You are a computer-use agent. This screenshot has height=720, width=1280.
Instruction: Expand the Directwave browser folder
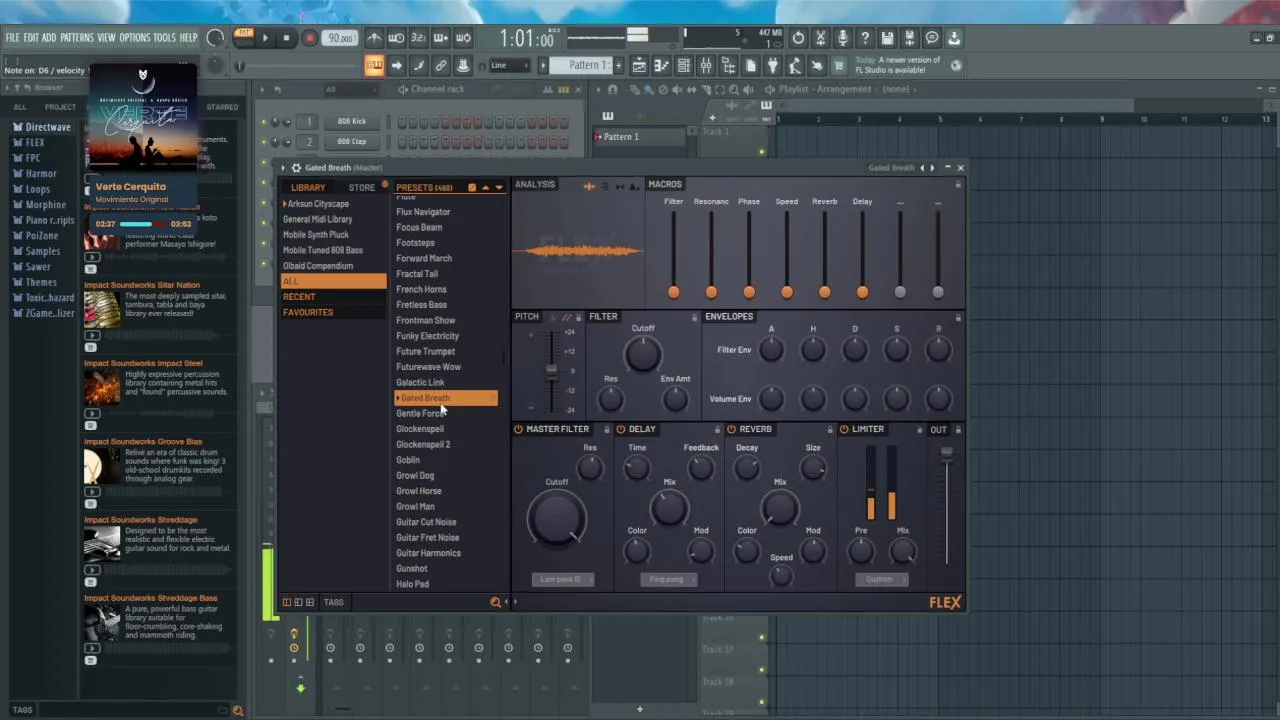click(47, 127)
